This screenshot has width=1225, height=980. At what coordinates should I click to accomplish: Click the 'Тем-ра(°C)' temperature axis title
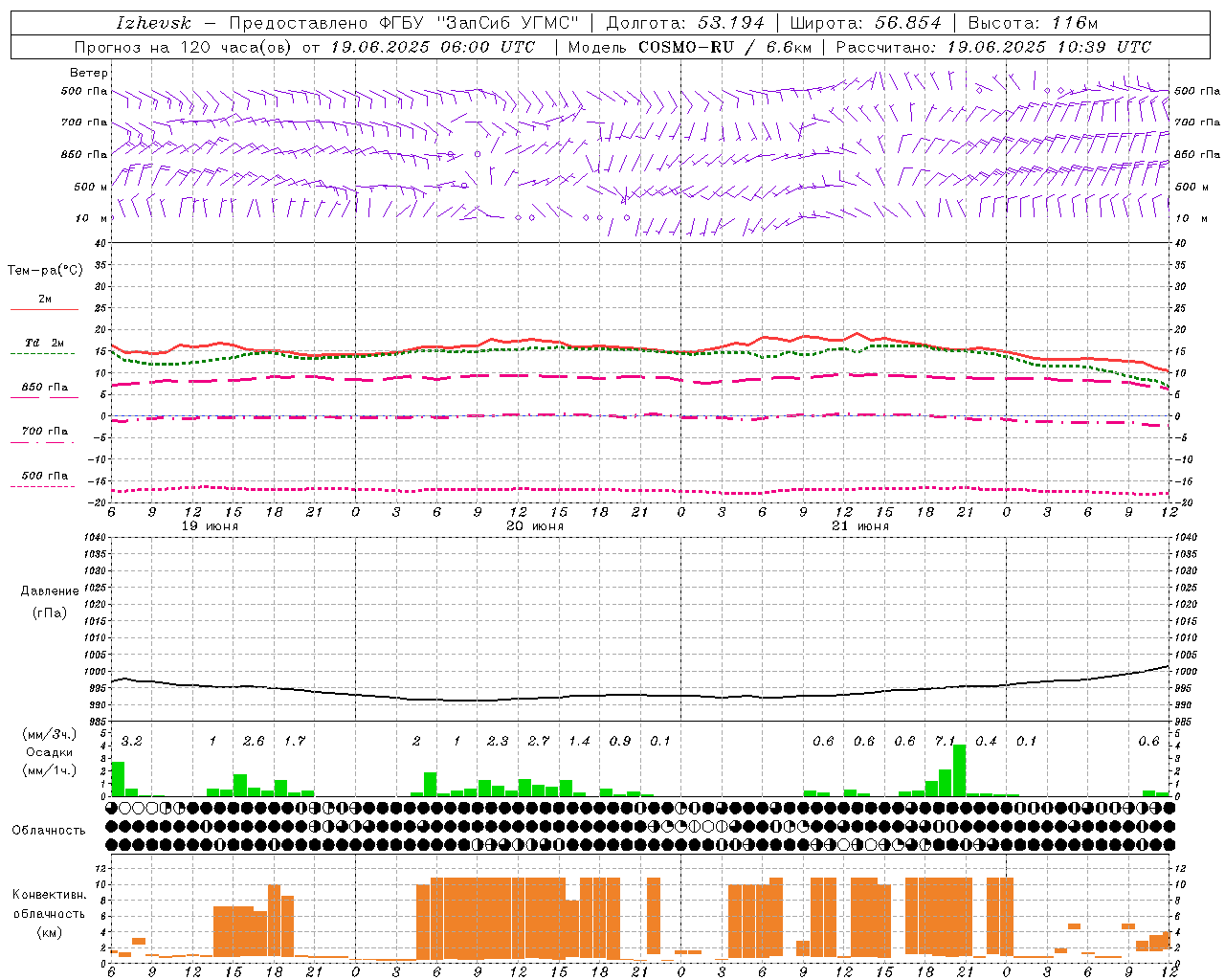pos(45,271)
